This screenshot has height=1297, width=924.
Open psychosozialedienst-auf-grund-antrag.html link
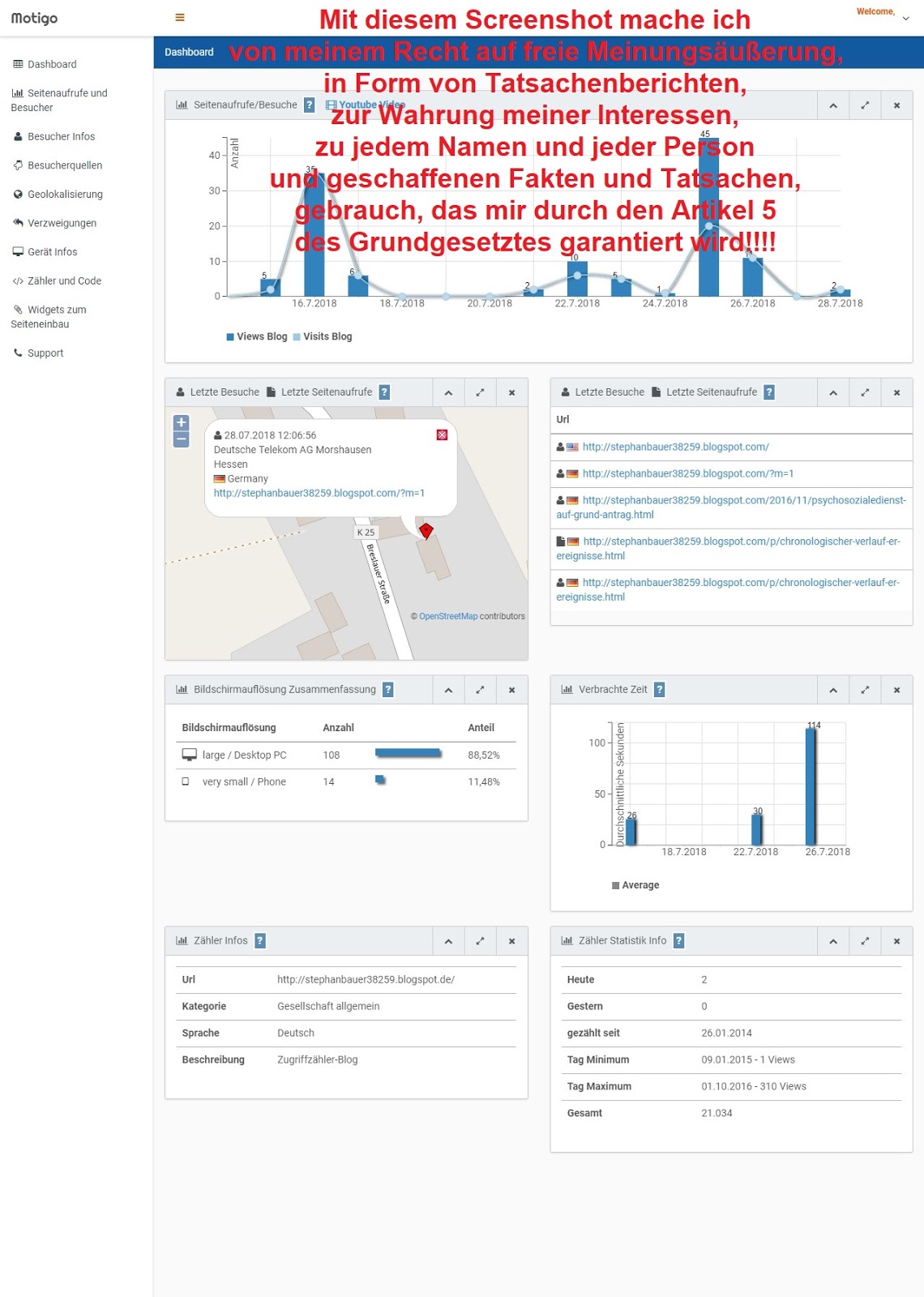pos(731,507)
